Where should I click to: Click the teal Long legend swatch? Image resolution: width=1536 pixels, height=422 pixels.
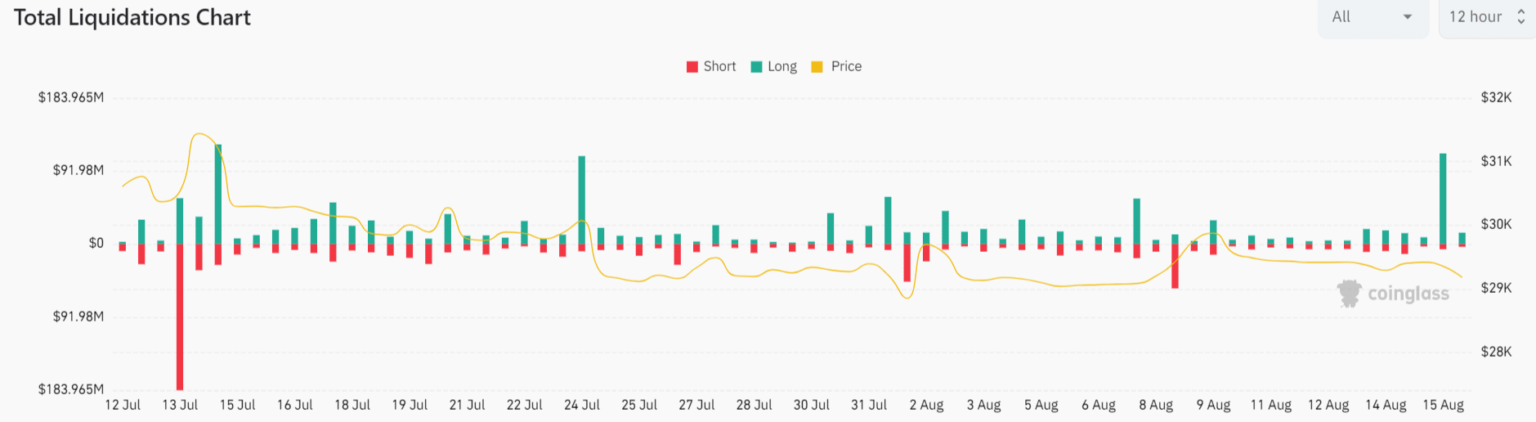click(x=757, y=67)
